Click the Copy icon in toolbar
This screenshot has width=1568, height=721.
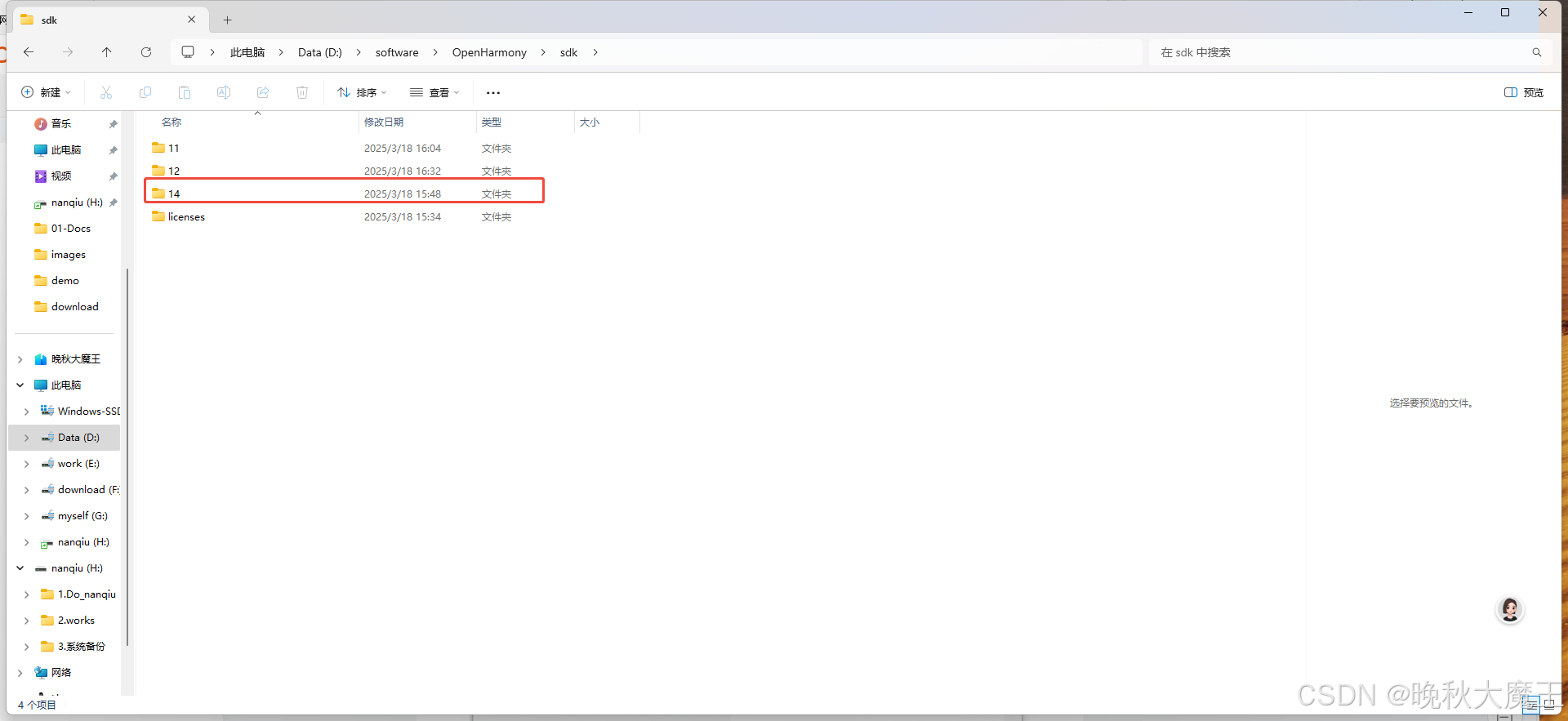pos(145,92)
